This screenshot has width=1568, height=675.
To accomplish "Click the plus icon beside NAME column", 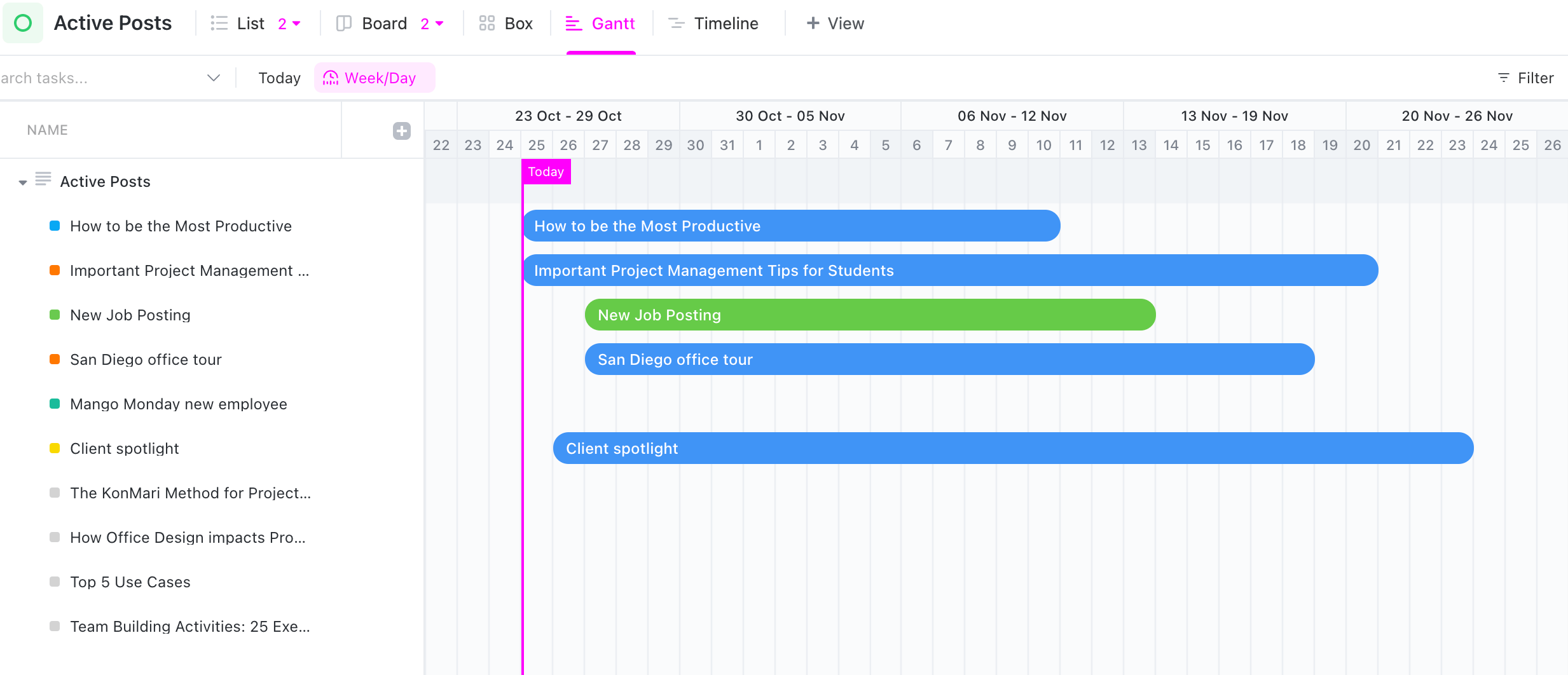I will tap(401, 131).
